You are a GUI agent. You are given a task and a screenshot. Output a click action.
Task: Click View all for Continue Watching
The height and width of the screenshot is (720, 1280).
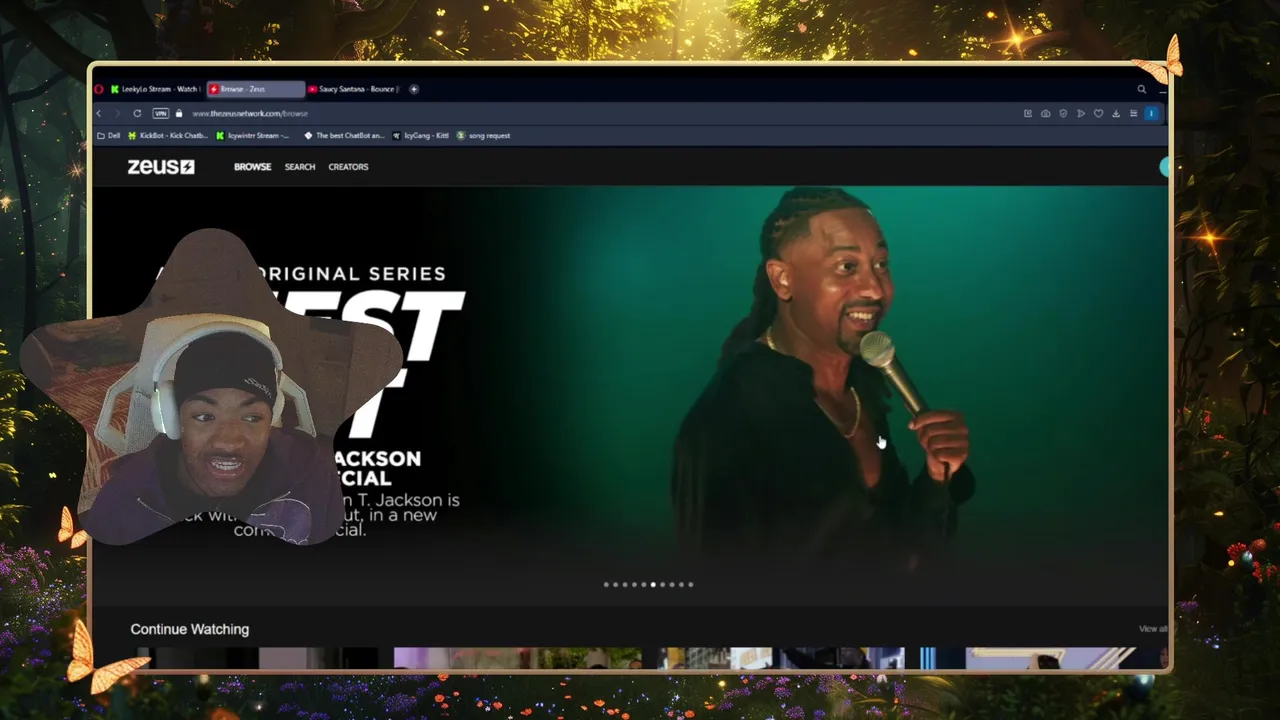(1153, 629)
